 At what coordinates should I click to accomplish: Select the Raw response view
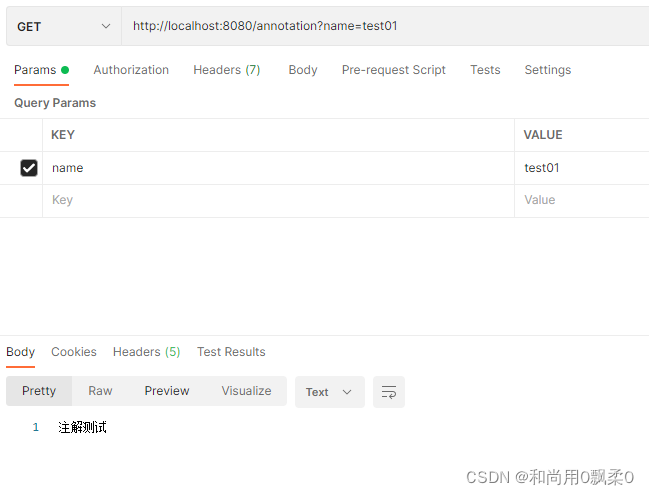pyautogui.click(x=100, y=391)
